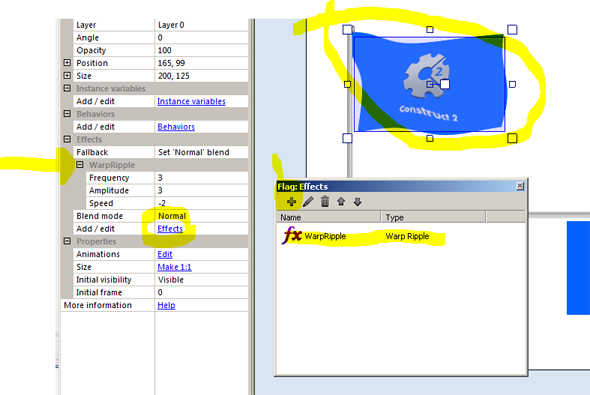Select the fx icon beside WarpRipple

coord(292,235)
